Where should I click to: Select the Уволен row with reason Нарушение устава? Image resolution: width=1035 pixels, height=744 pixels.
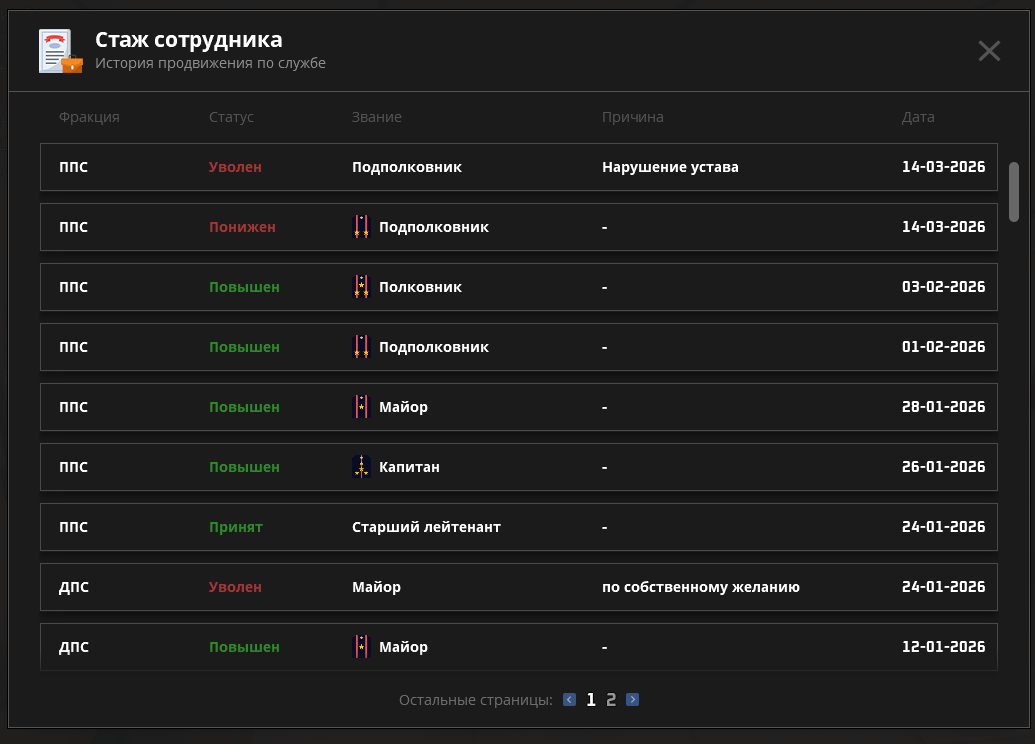tap(518, 167)
